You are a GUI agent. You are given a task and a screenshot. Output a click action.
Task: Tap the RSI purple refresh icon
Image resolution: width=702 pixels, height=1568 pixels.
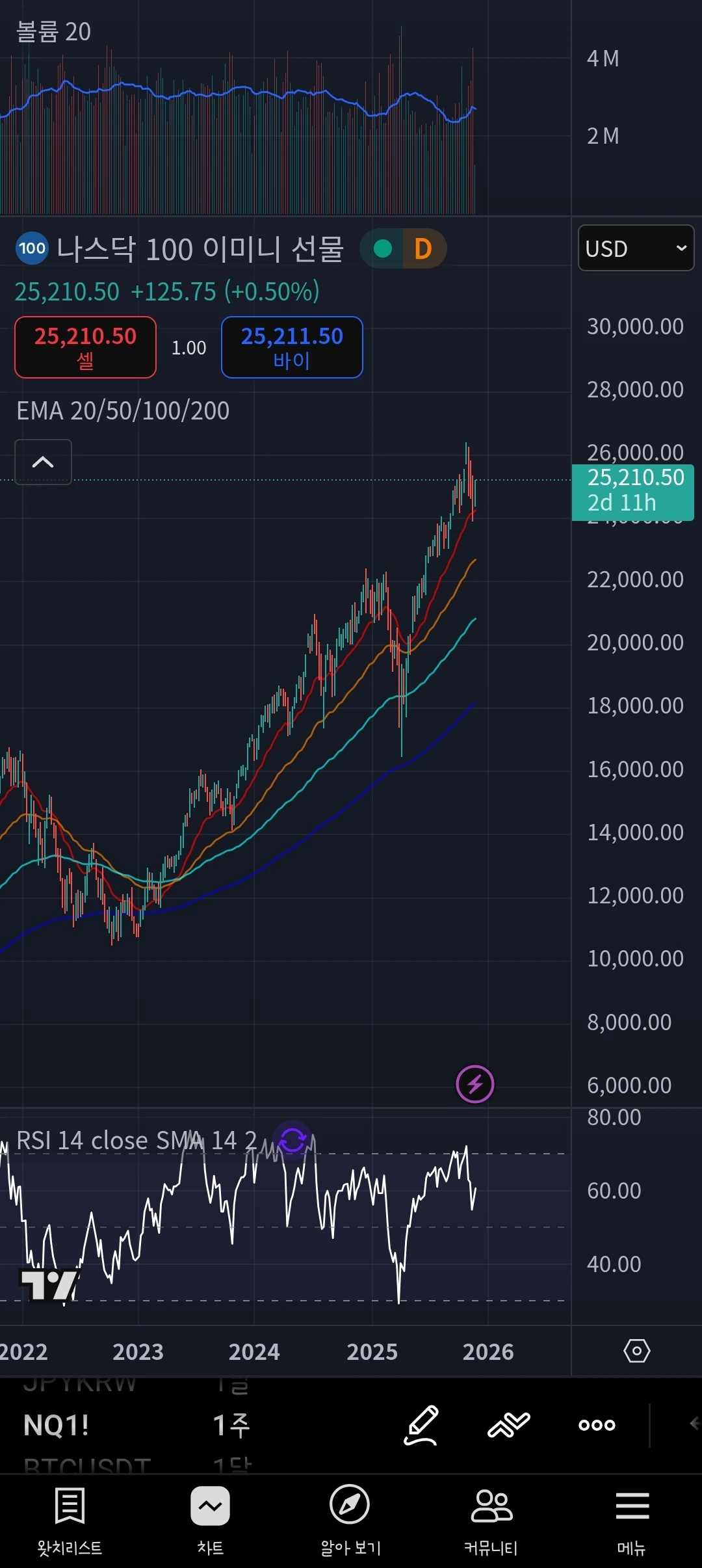point(292,1139)
